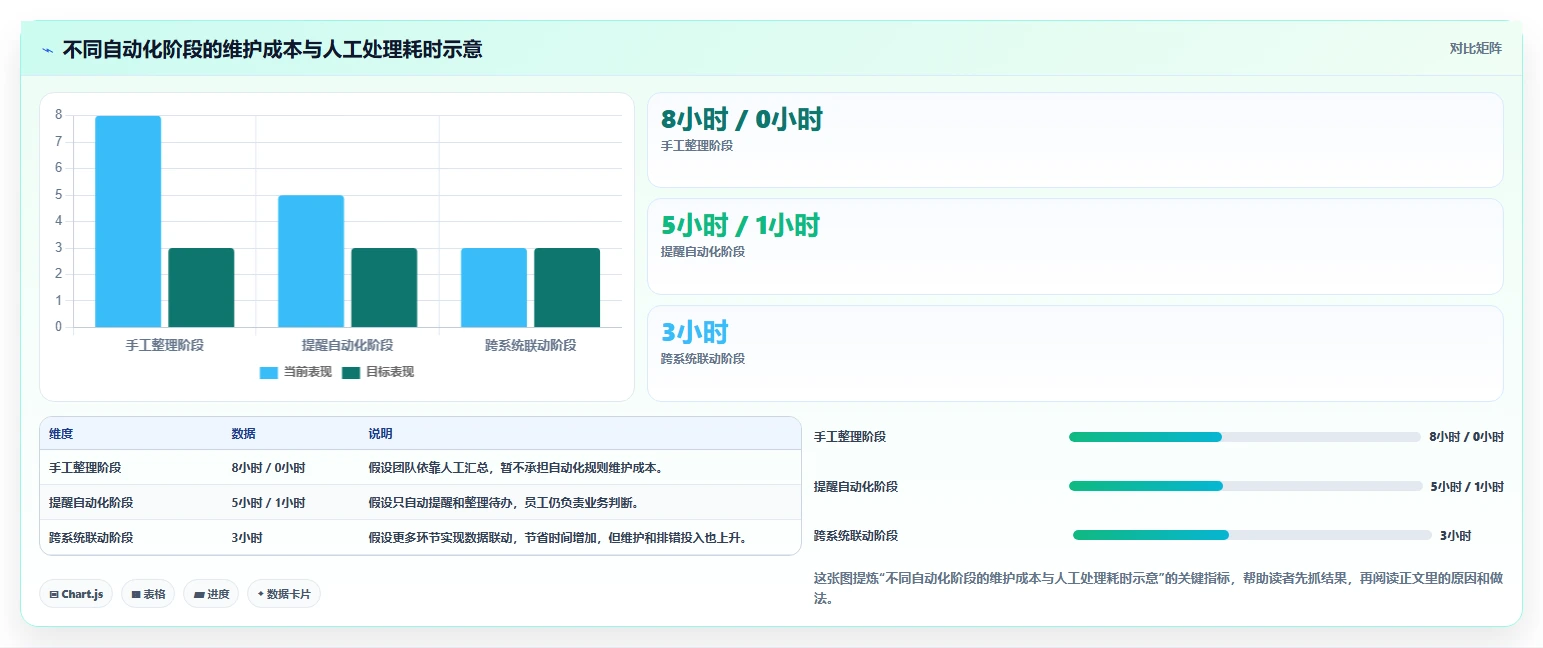Click the 对比矩阵 label in header
The width and height of the screenshot is (1543, 648).
click(x=1476, y=48)
